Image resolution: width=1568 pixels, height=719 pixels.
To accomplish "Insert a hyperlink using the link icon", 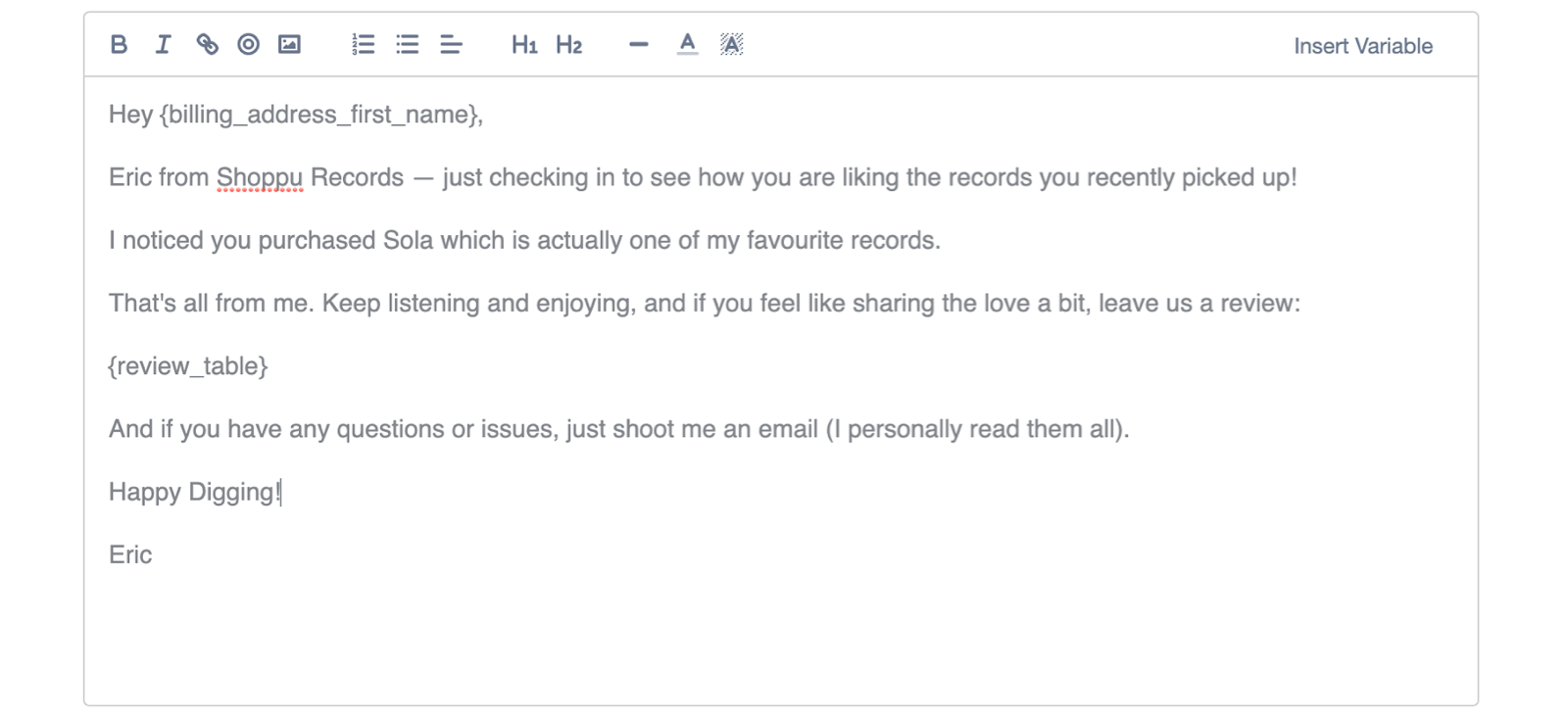I will 207,44.
